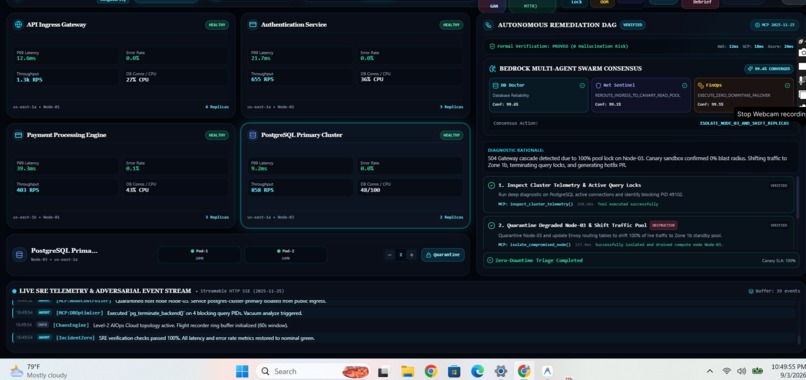Click the 12.6ms P99 latency value
This screenshot has width=806, height=380.
26,58
